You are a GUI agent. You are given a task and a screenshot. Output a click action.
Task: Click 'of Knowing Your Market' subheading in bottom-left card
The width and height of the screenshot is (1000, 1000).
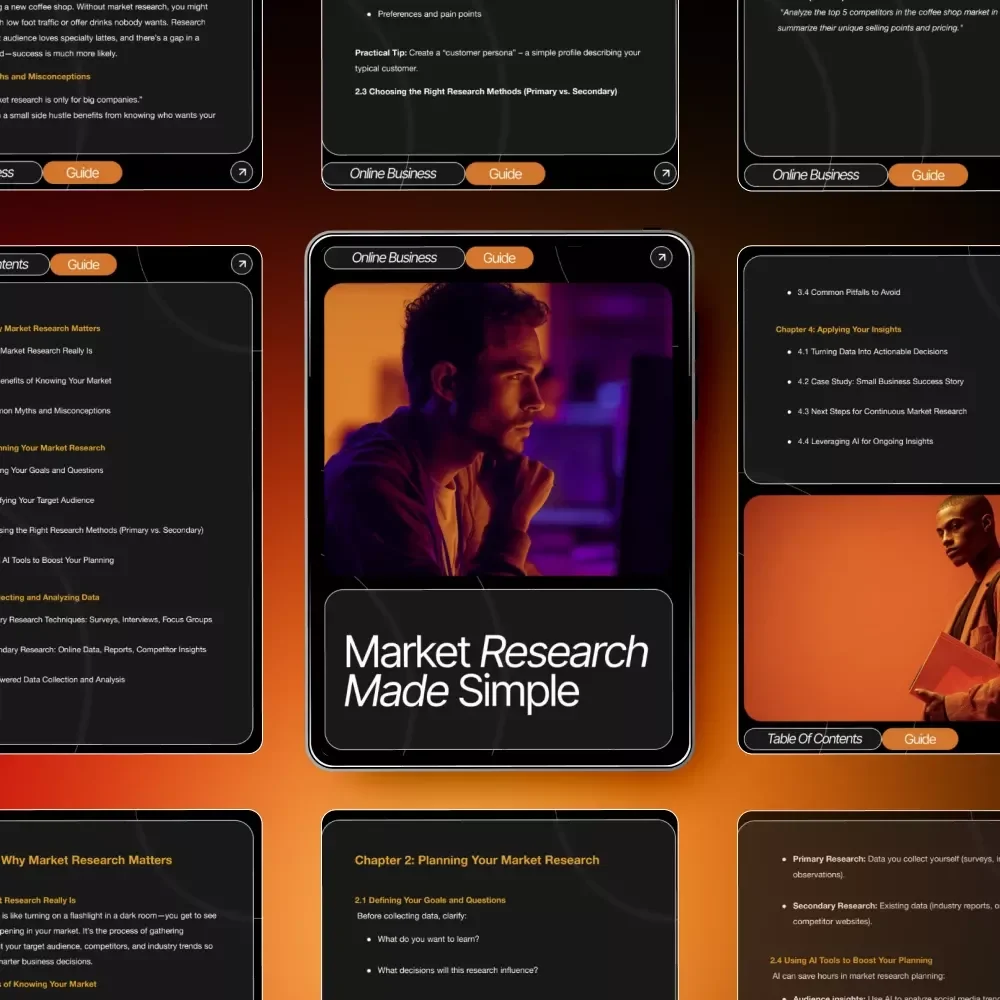click(x=48, y=984)
